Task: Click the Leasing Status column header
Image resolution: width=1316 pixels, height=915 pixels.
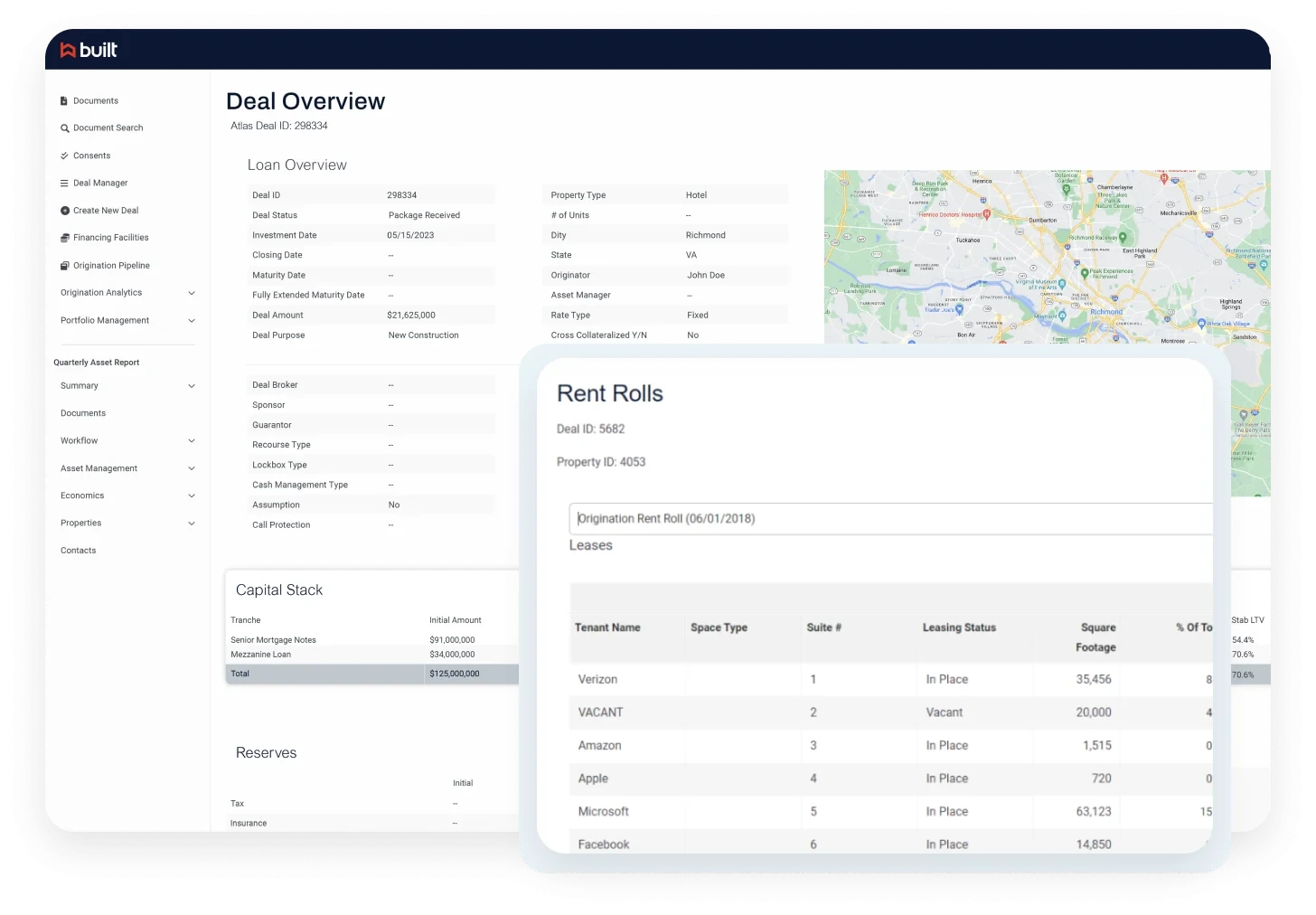Action: (959, 627)
